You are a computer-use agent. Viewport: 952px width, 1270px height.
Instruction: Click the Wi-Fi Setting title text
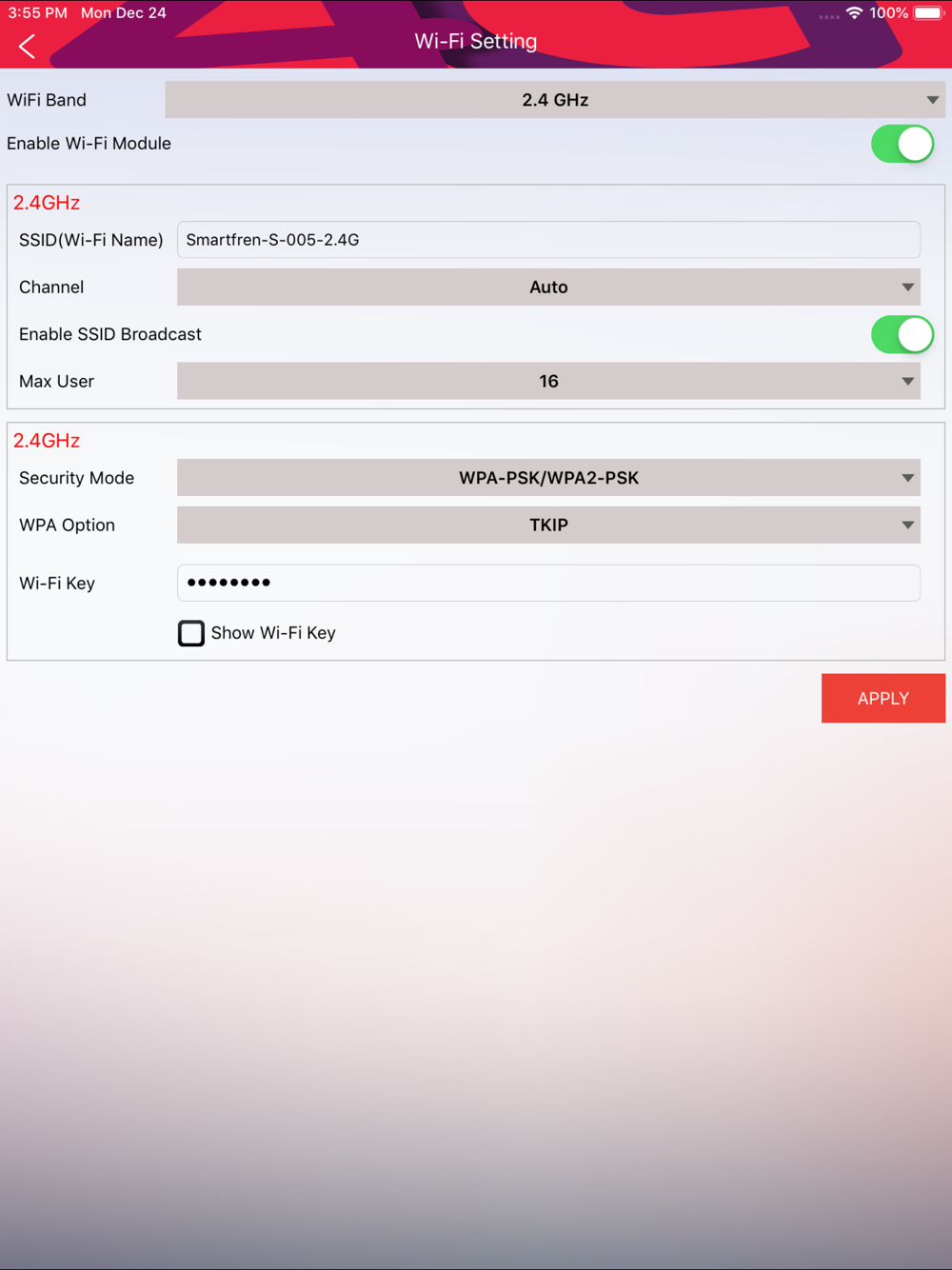(476, 41)
